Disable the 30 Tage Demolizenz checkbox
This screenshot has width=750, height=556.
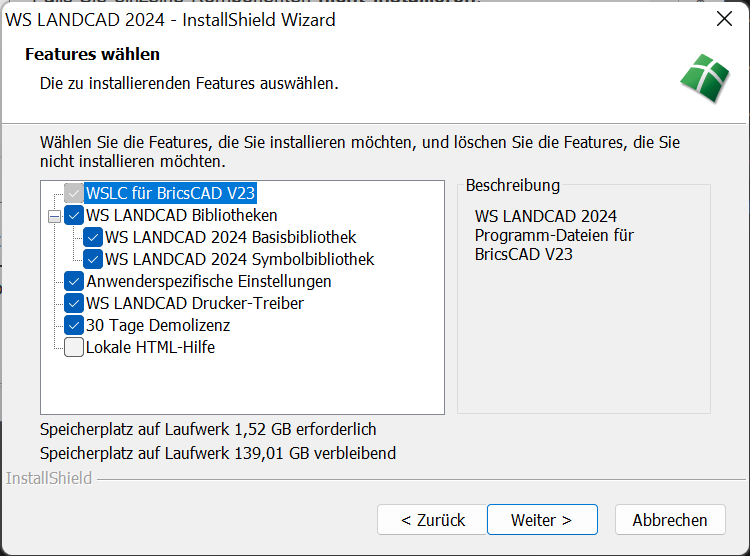click(x=74, y=325)
